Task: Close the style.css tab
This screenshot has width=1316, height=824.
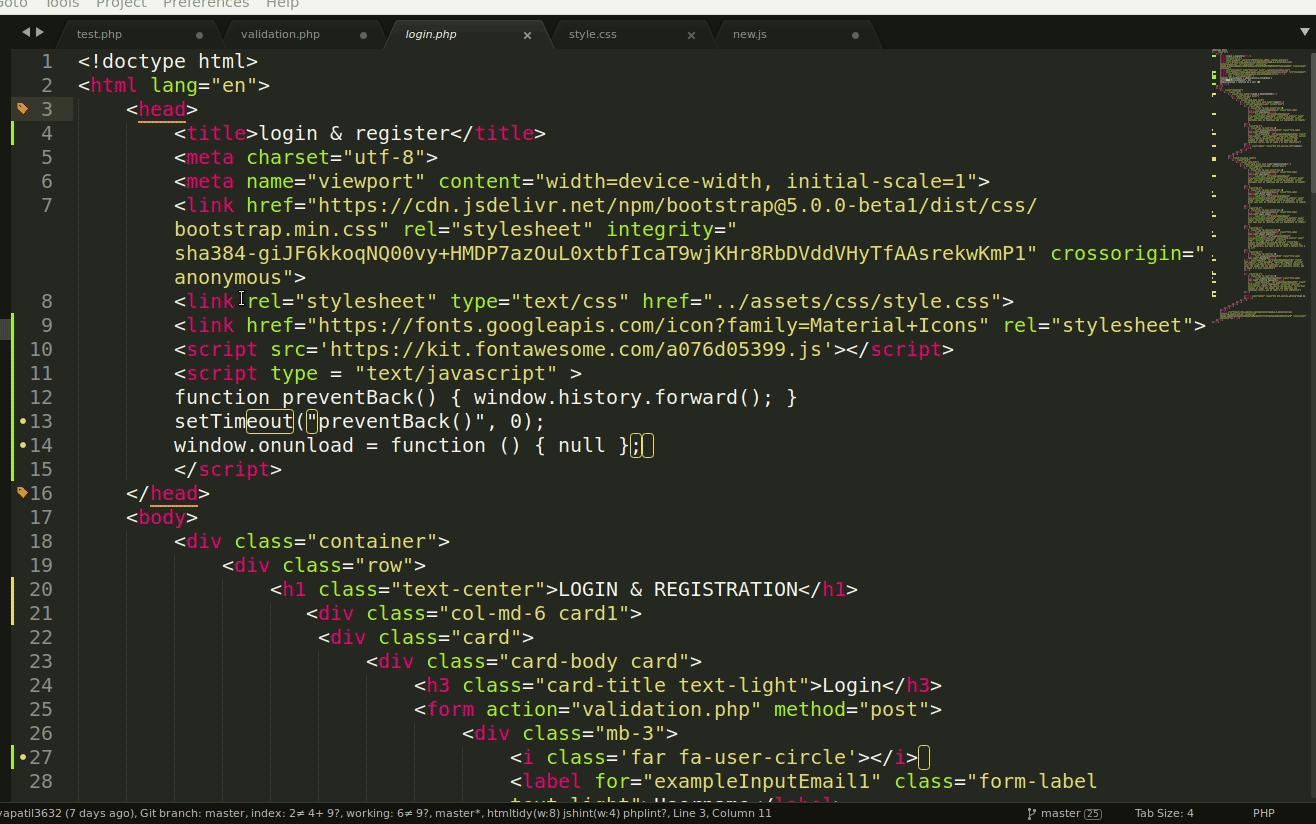Action: (691, 35)
